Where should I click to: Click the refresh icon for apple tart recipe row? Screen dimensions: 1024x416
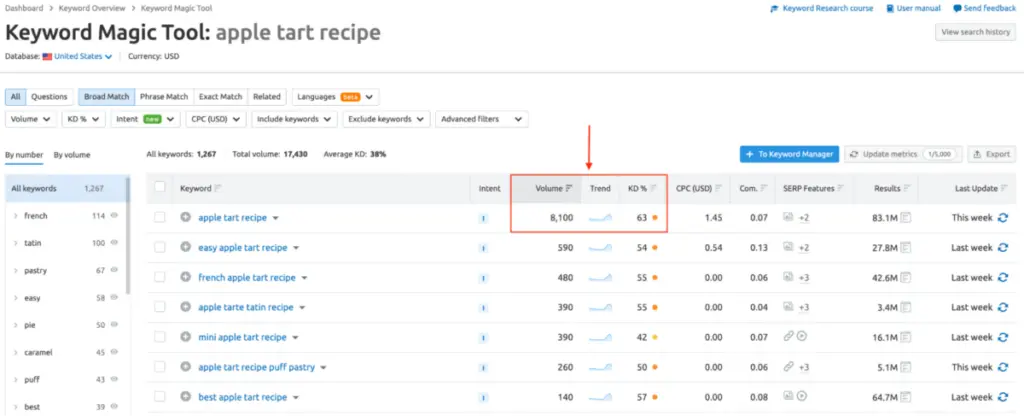point(1003,217)
